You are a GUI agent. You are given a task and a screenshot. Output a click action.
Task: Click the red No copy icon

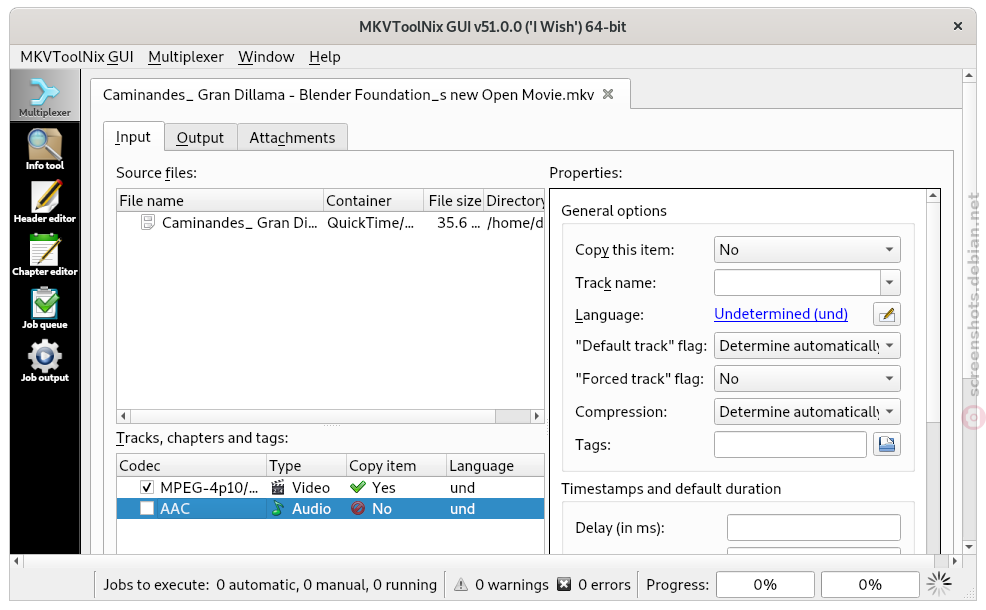(x=358, y=508)
